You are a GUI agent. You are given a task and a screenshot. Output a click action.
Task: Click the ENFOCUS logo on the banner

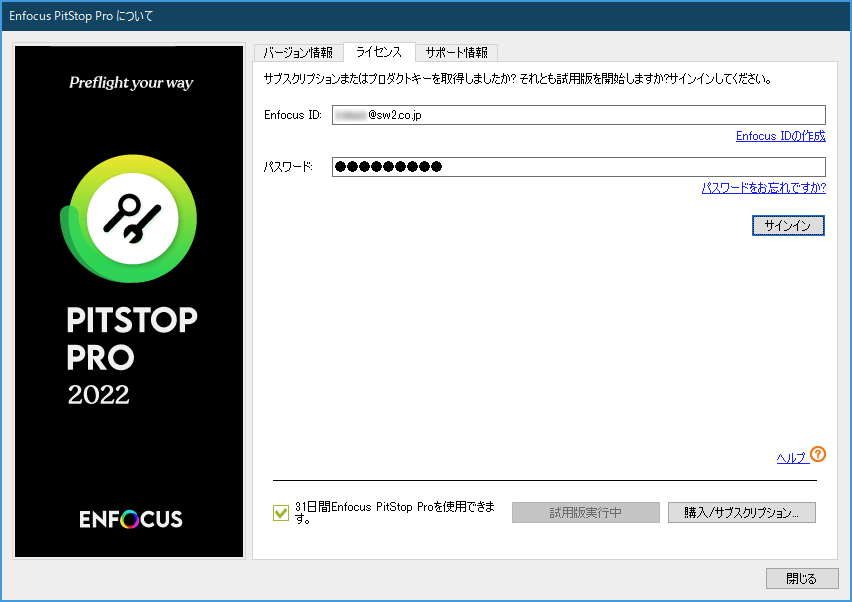131,519
